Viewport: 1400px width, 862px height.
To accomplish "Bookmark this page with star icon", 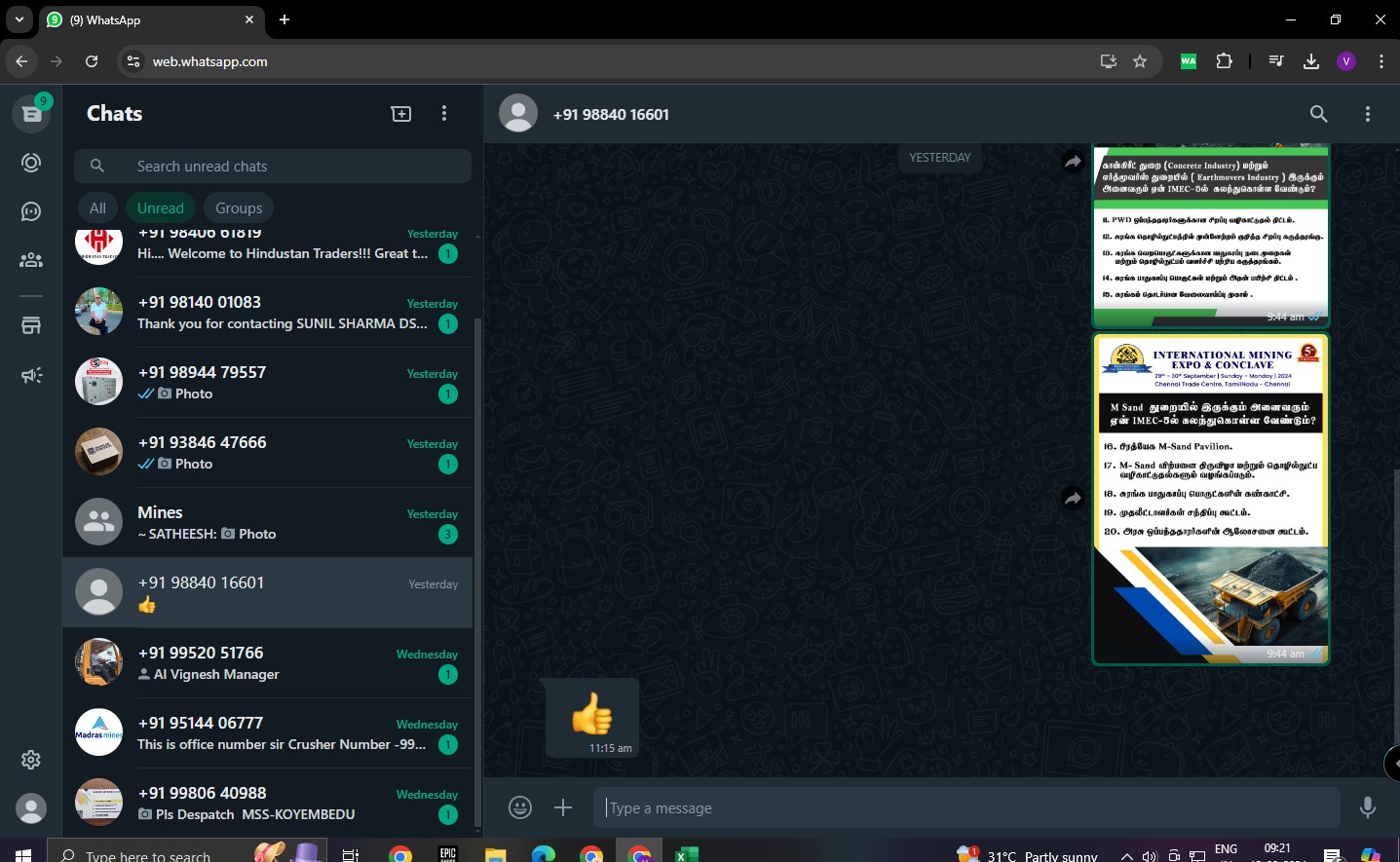I will tap(1140, 61).
